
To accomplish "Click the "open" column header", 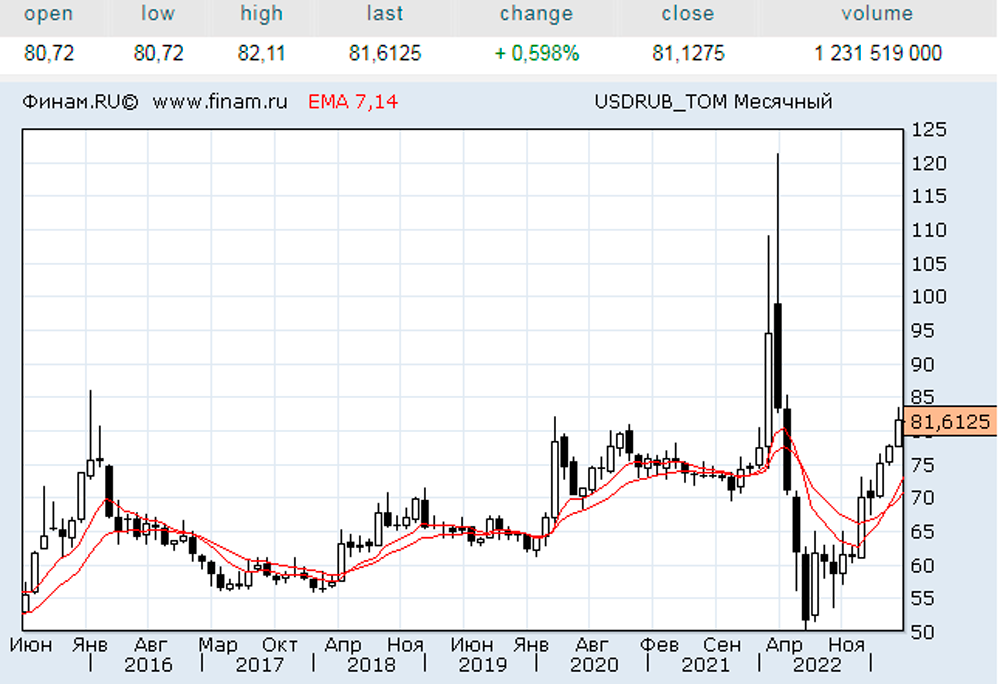I will [x=48, y=14].
